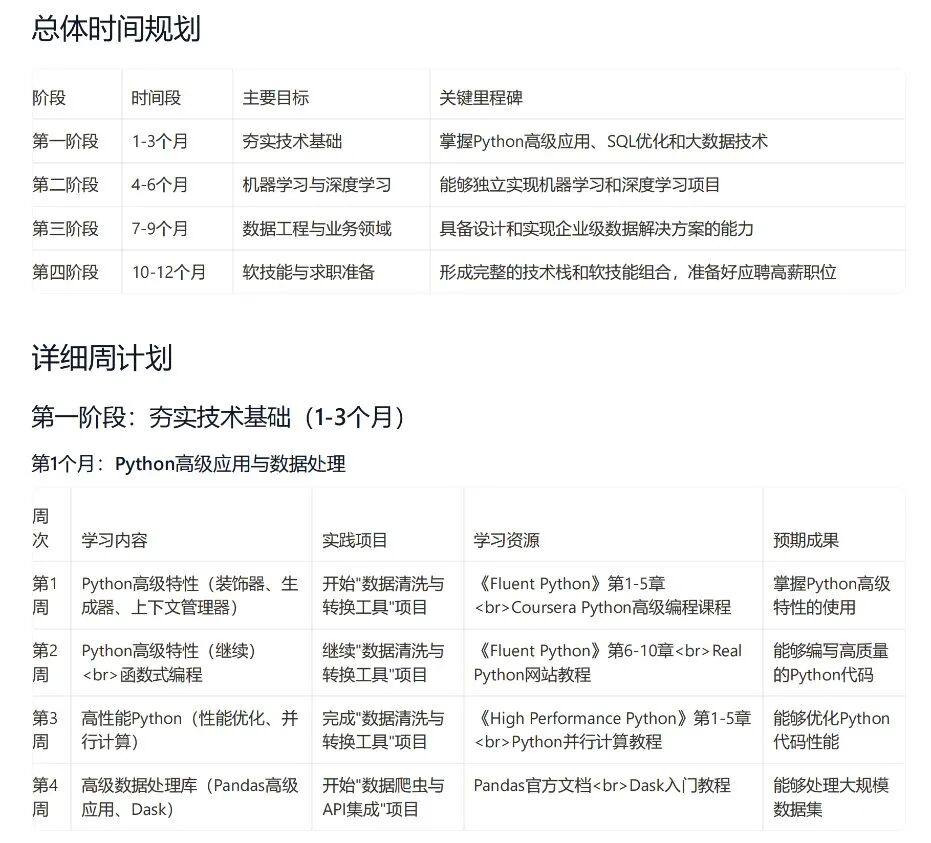931x843 pixels.
Task: Click the cell "Python高级特性（装饰器、生成器、上下文管理器）"
Action: [190, 595]
